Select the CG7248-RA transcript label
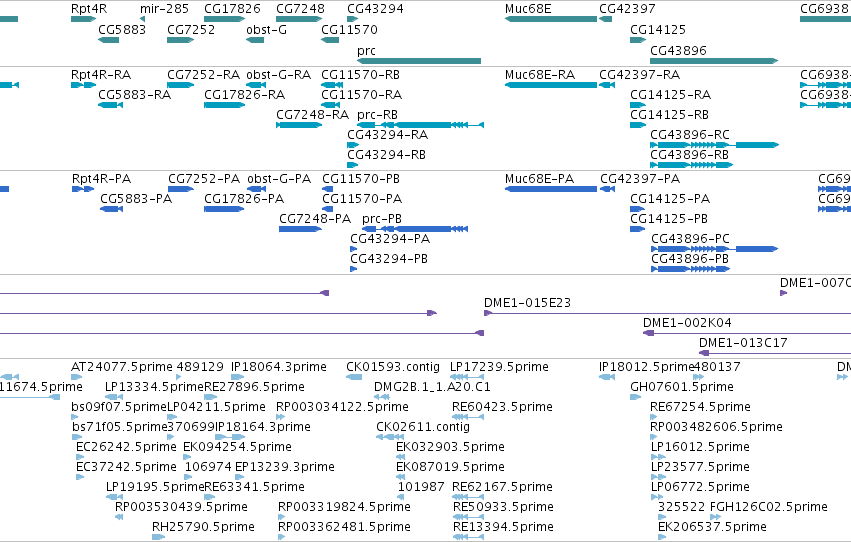The image size is (851, 542). [313, 114]
